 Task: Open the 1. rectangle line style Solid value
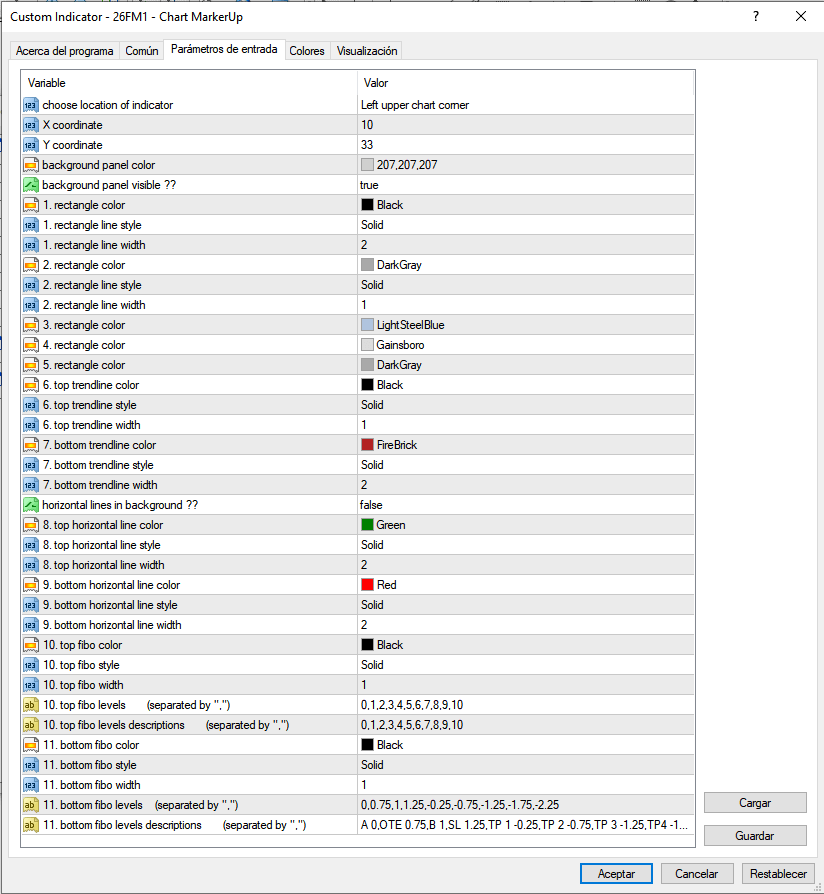pos(526,225)
